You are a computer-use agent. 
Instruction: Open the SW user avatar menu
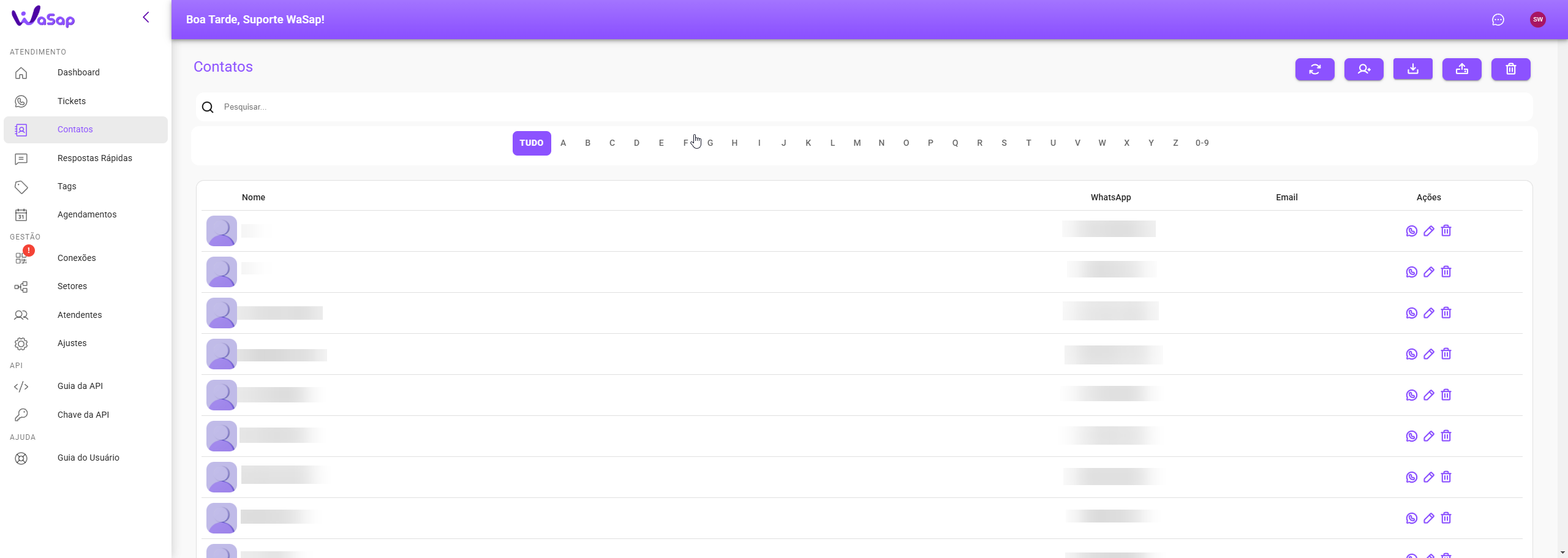[1537, 20]
